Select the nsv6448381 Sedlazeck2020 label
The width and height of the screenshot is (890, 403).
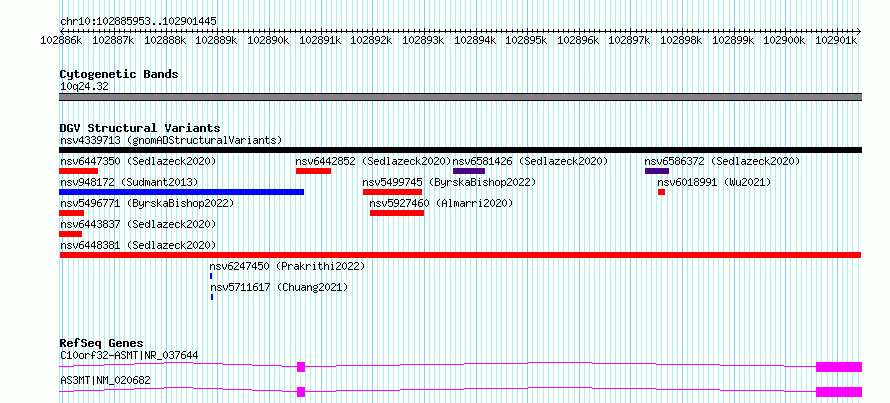[138, 246]
